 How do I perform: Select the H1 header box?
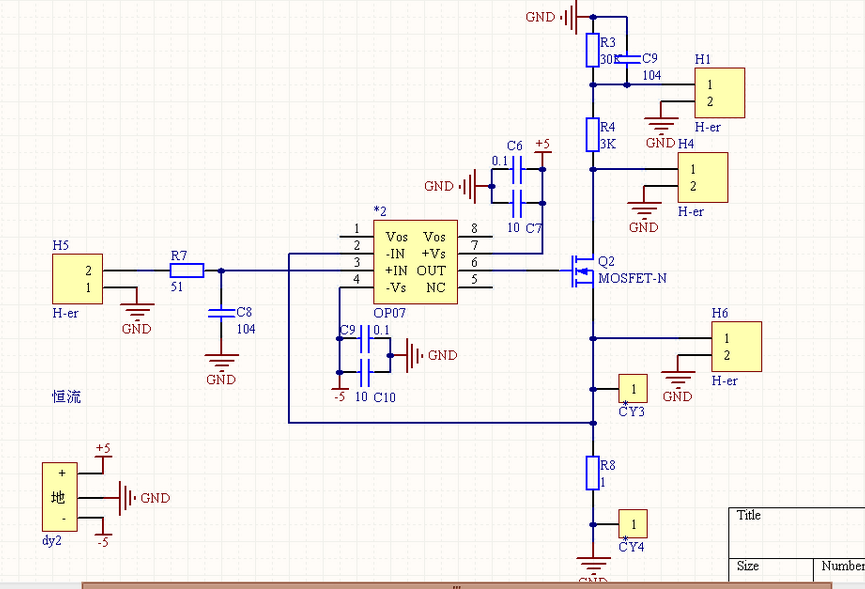[x=720, y=93]
